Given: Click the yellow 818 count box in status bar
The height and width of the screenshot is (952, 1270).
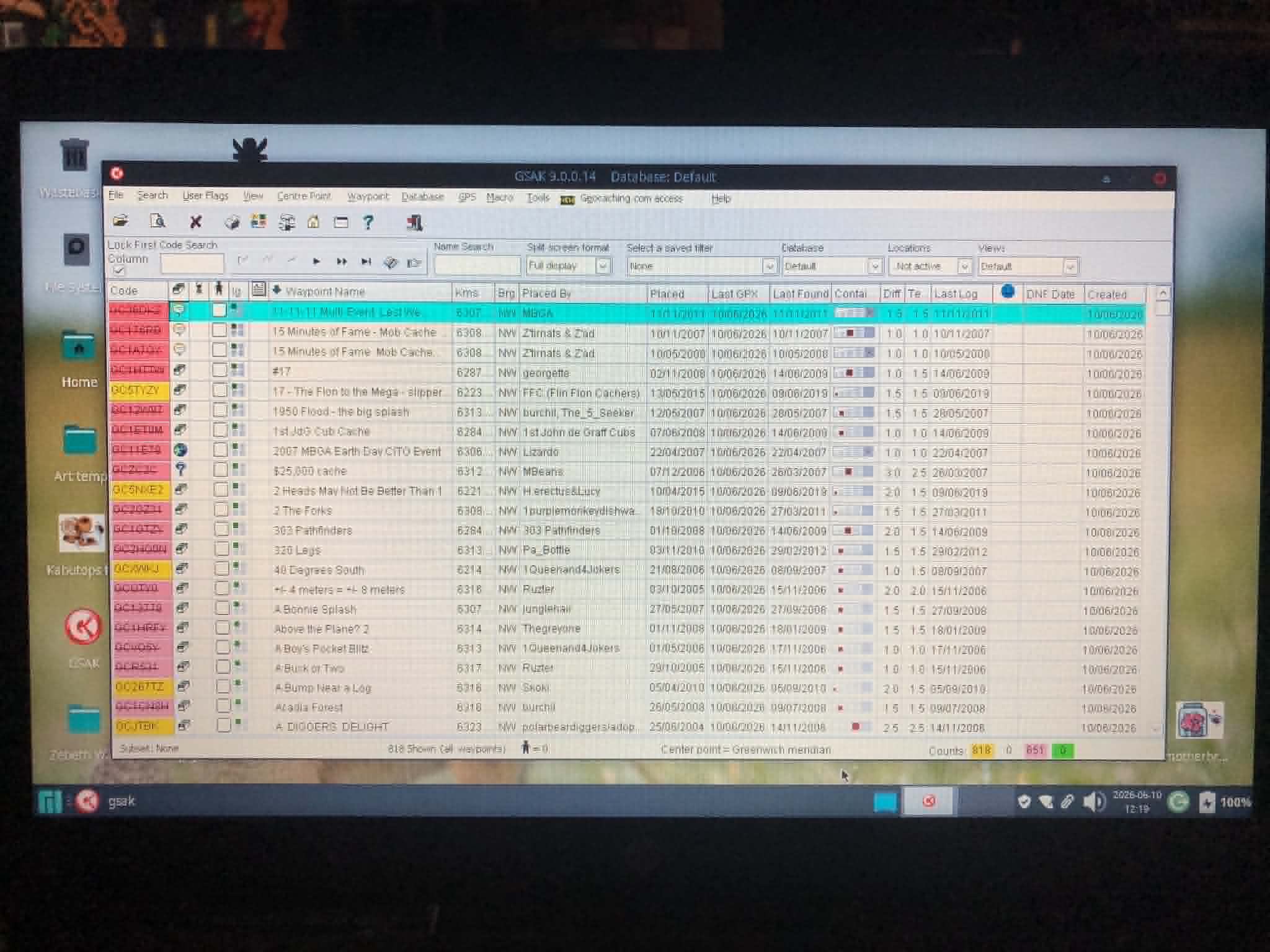Looking at the screenshot, I should pyautogui.click(x=981, y=751).
